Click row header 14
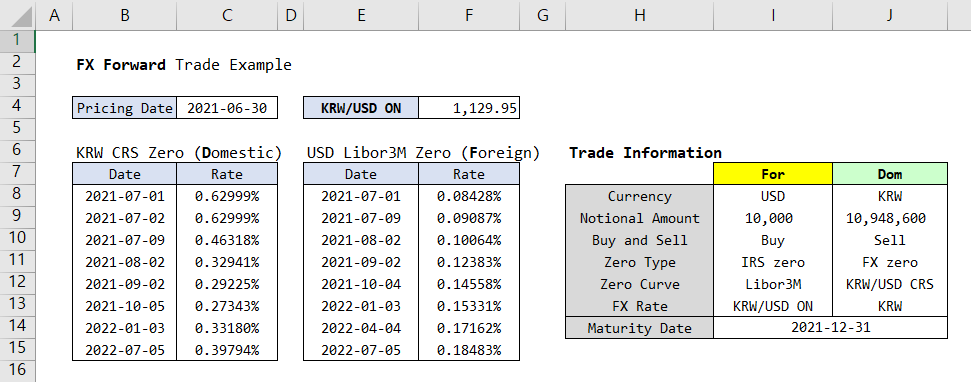 [17, 328]
